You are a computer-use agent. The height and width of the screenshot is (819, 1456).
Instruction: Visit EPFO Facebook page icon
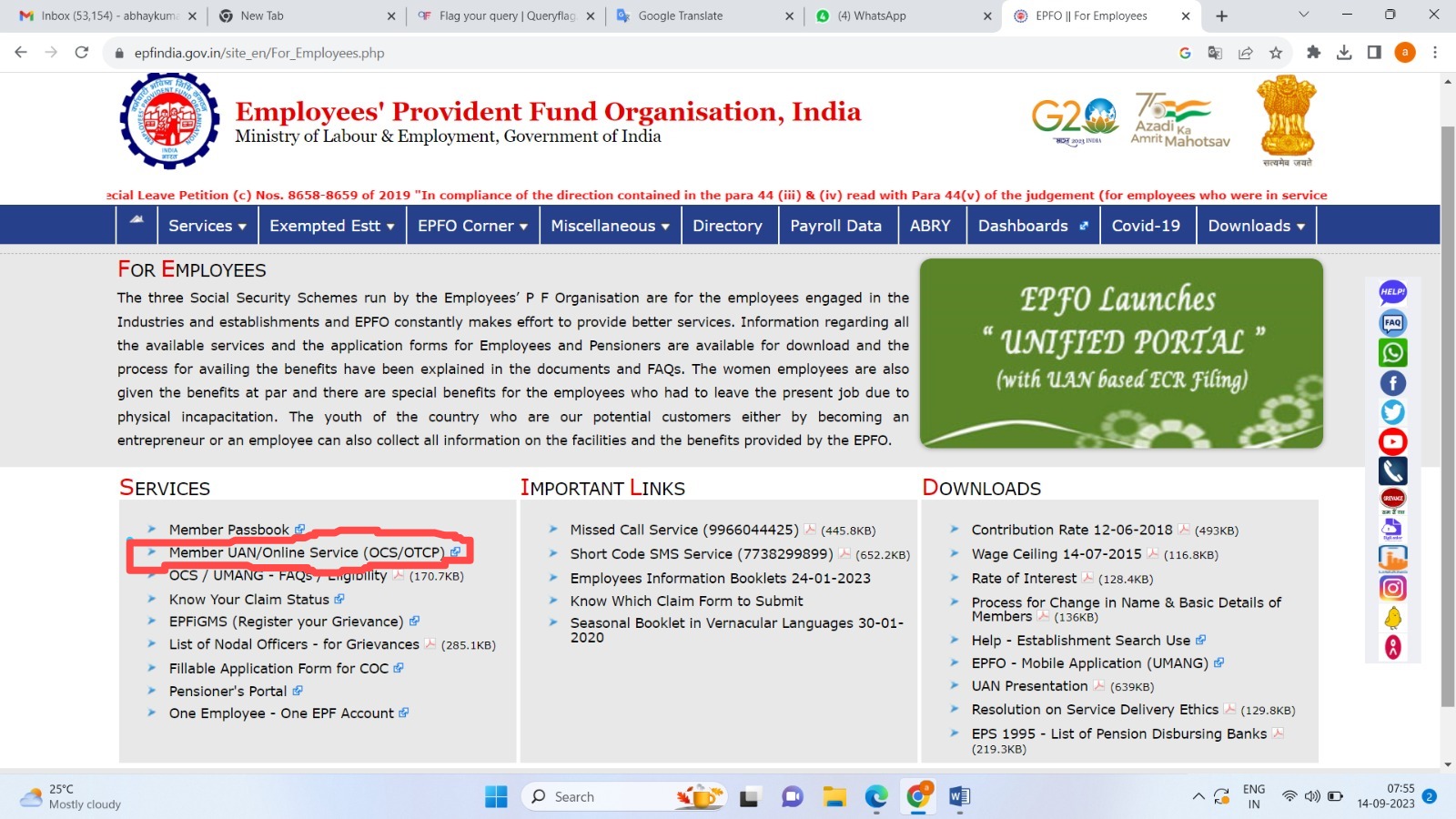(1392, 383)
